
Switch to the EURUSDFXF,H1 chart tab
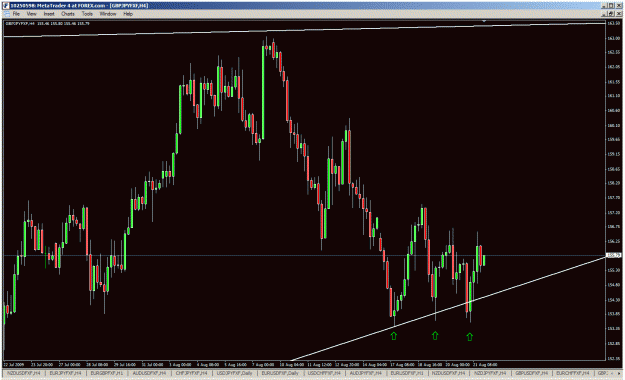point(407,373)
